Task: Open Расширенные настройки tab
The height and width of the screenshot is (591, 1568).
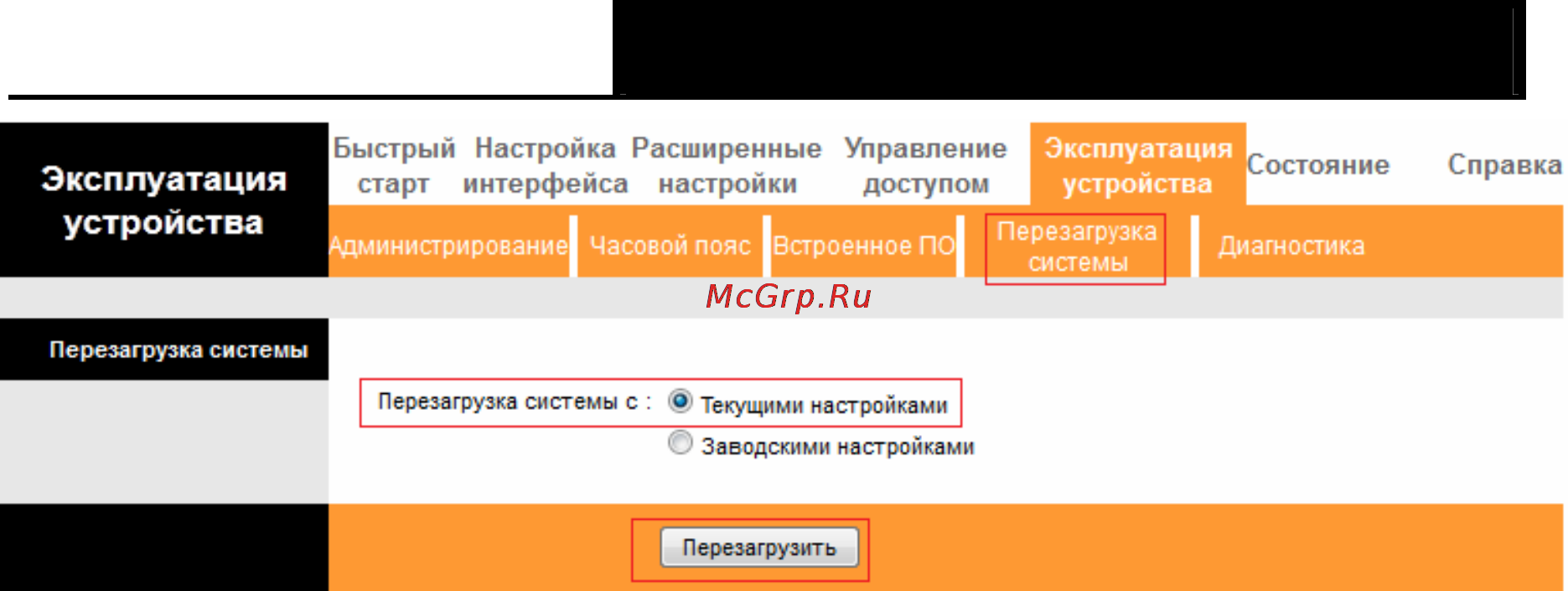Action: [x=727, y=165]
